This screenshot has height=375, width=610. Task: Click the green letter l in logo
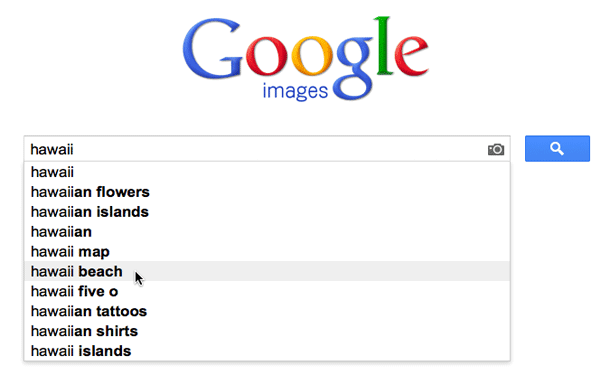[x=383, y=46]
